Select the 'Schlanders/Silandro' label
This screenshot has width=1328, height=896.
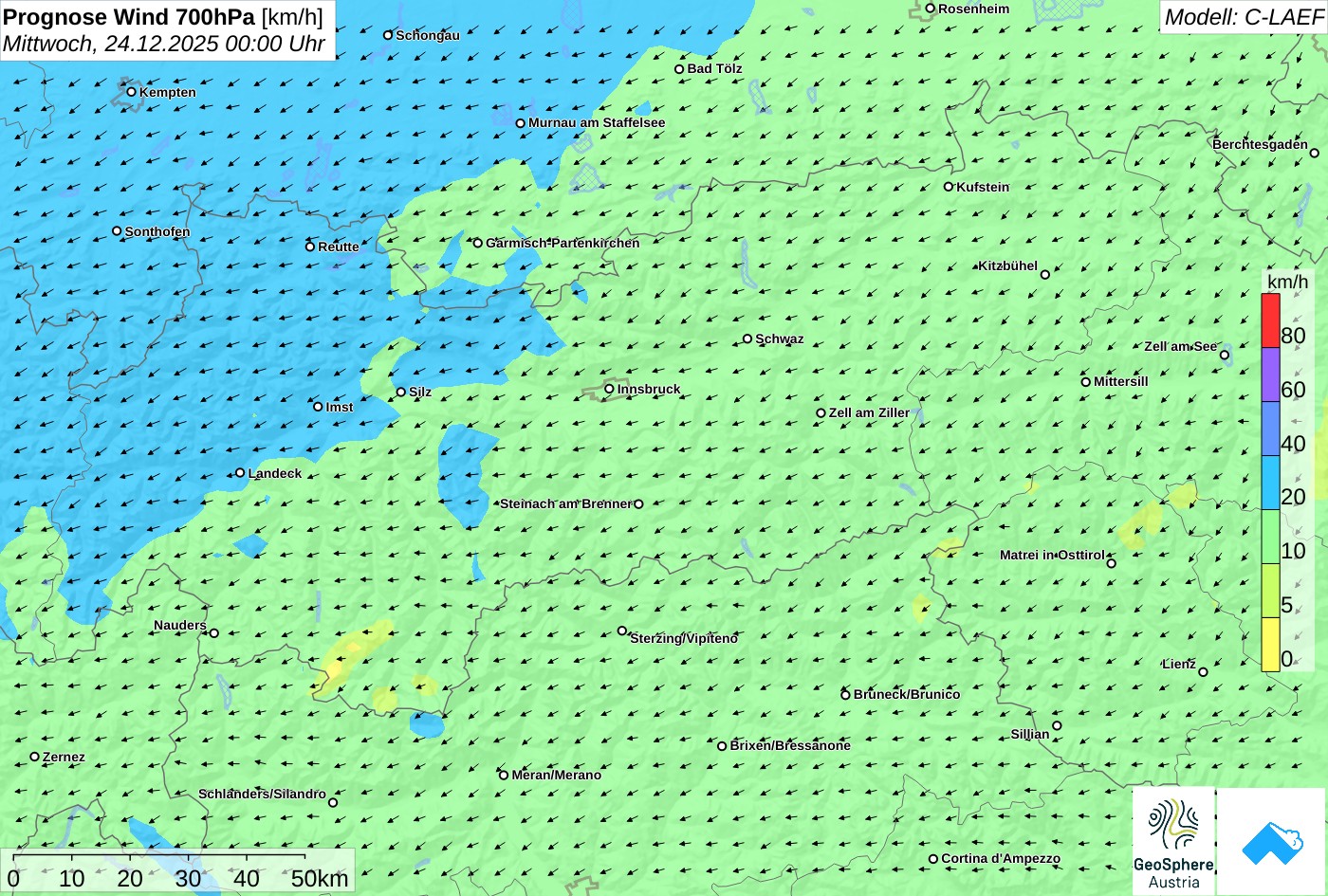[x=262, y=794]
